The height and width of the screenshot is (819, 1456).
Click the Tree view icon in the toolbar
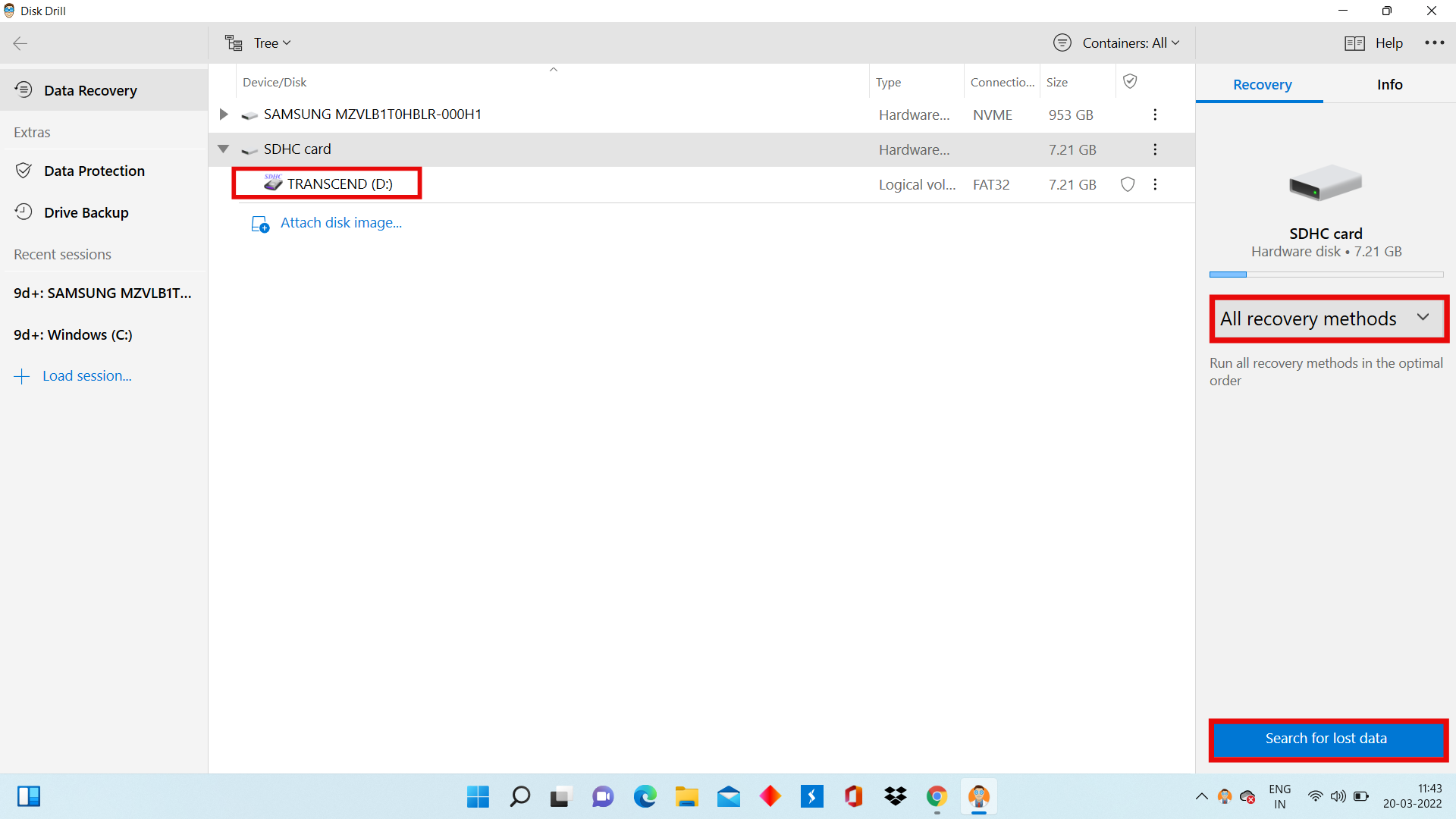234,43
